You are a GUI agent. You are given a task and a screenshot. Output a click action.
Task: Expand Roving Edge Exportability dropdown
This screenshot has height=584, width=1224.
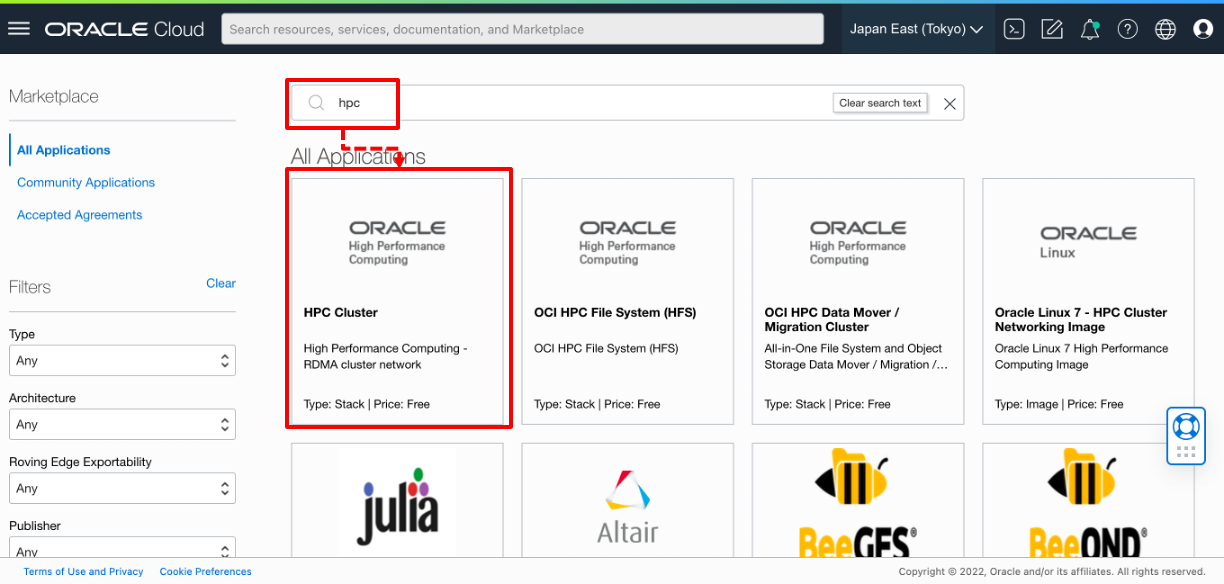[x=122, y=488]
